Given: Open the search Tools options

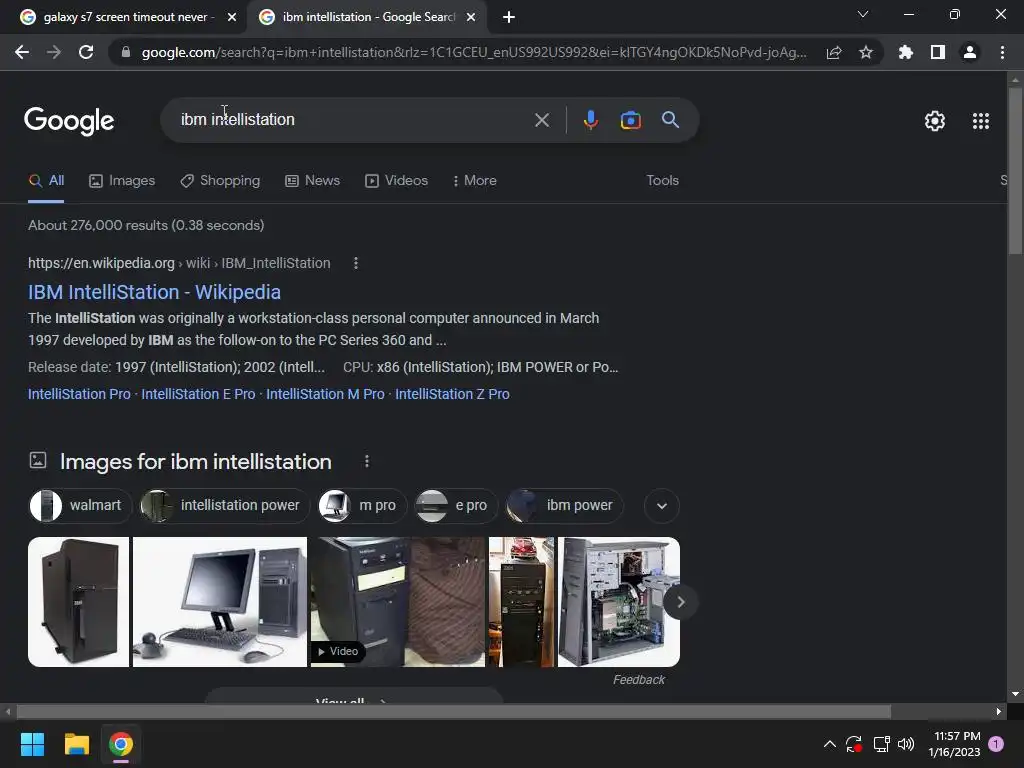Looking at the screenshot, I should click(662, 181).
